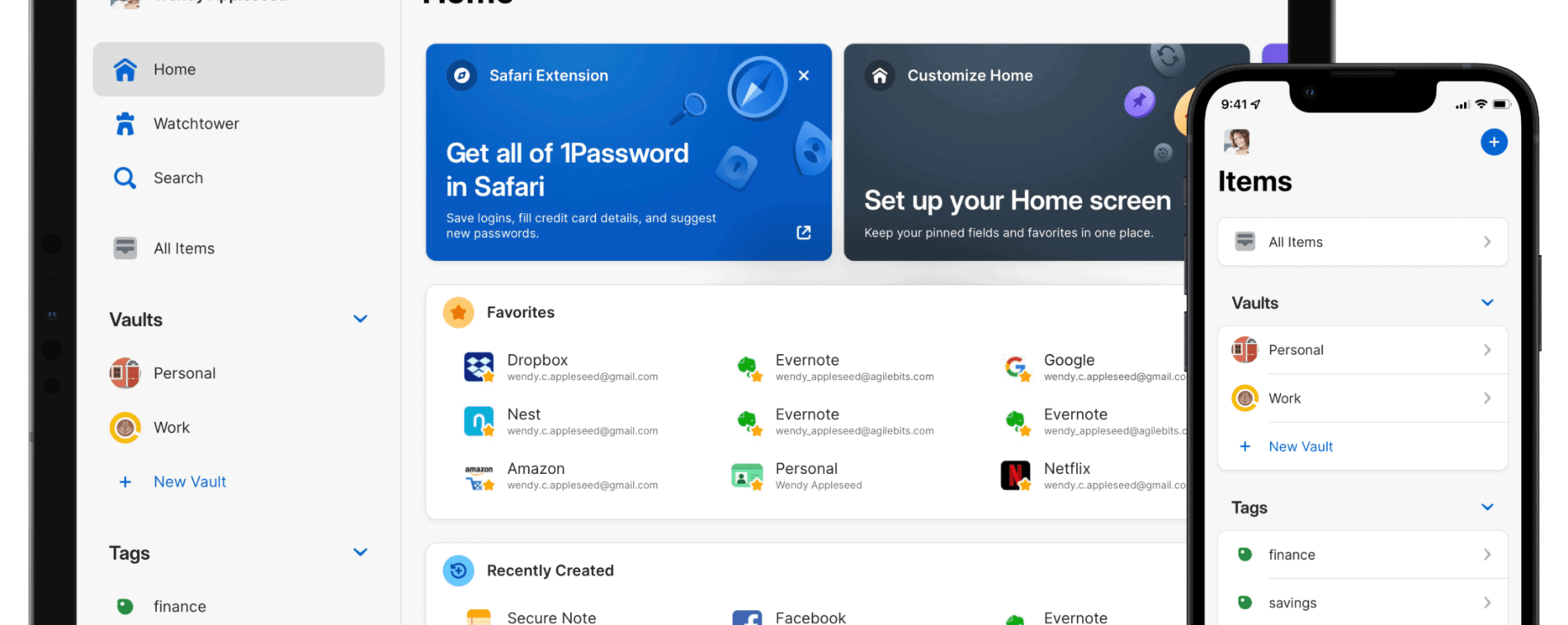Tap the Personal vault icon on iPhone

point(1244,350)
